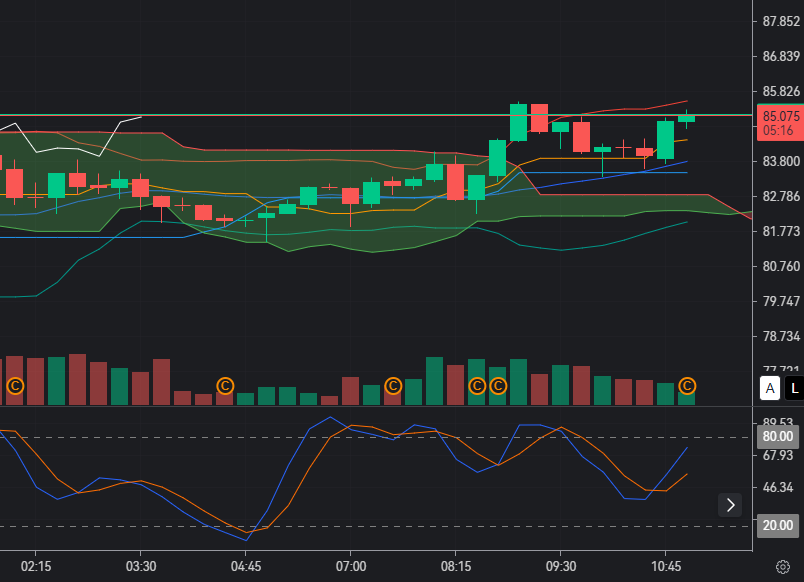Click the circled C marker near 02:15
The height and width of the screenshot is (582, 804).
[x=16, y=385]
